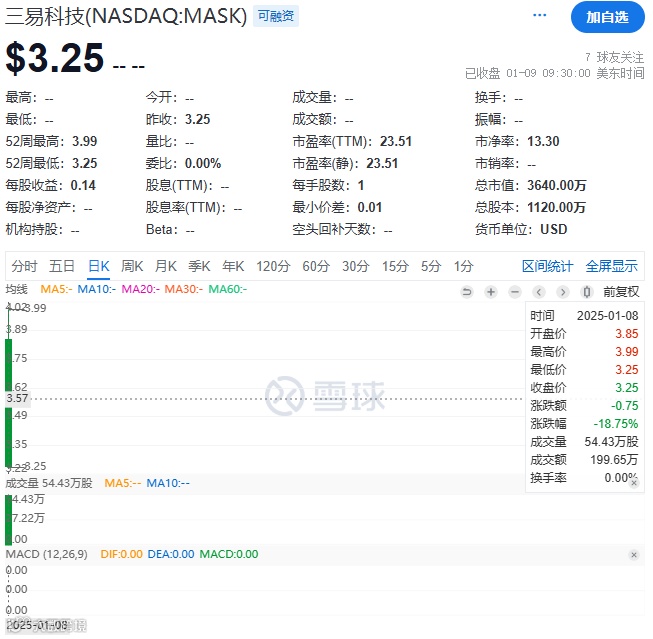The height and width of the screenshot is (639, 653).
Task: Click the MA30 moving average label
Action: pyautogui.click(x=184, y=289)
